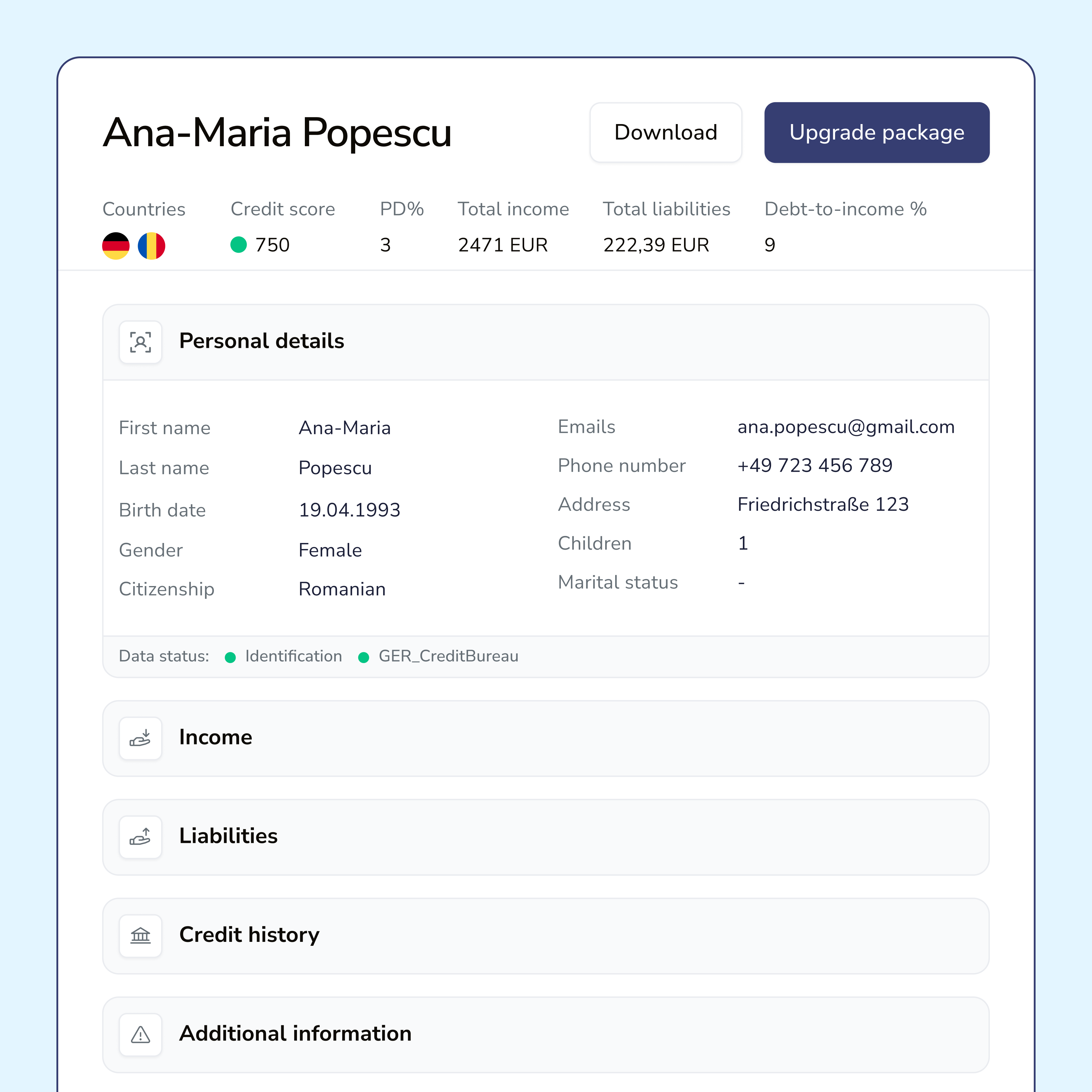This screenshot has width=1092, height=1092.
Task: Click the Identification status green dot
Action: coord(230,657)
